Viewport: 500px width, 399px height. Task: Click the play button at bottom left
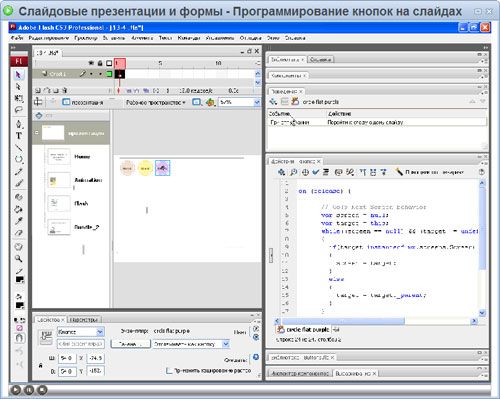[16, 390]
